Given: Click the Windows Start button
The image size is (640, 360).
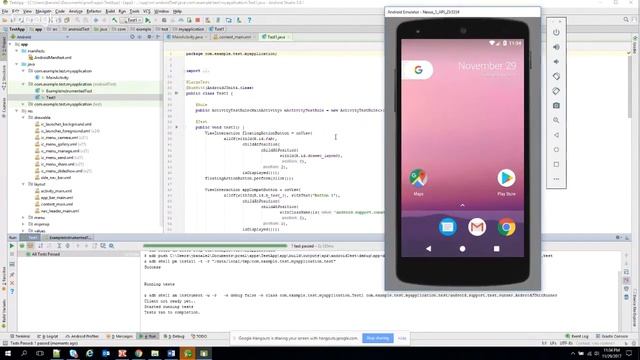Looking at the screenshot, I should pyautogui.click(x=8, y=353).
